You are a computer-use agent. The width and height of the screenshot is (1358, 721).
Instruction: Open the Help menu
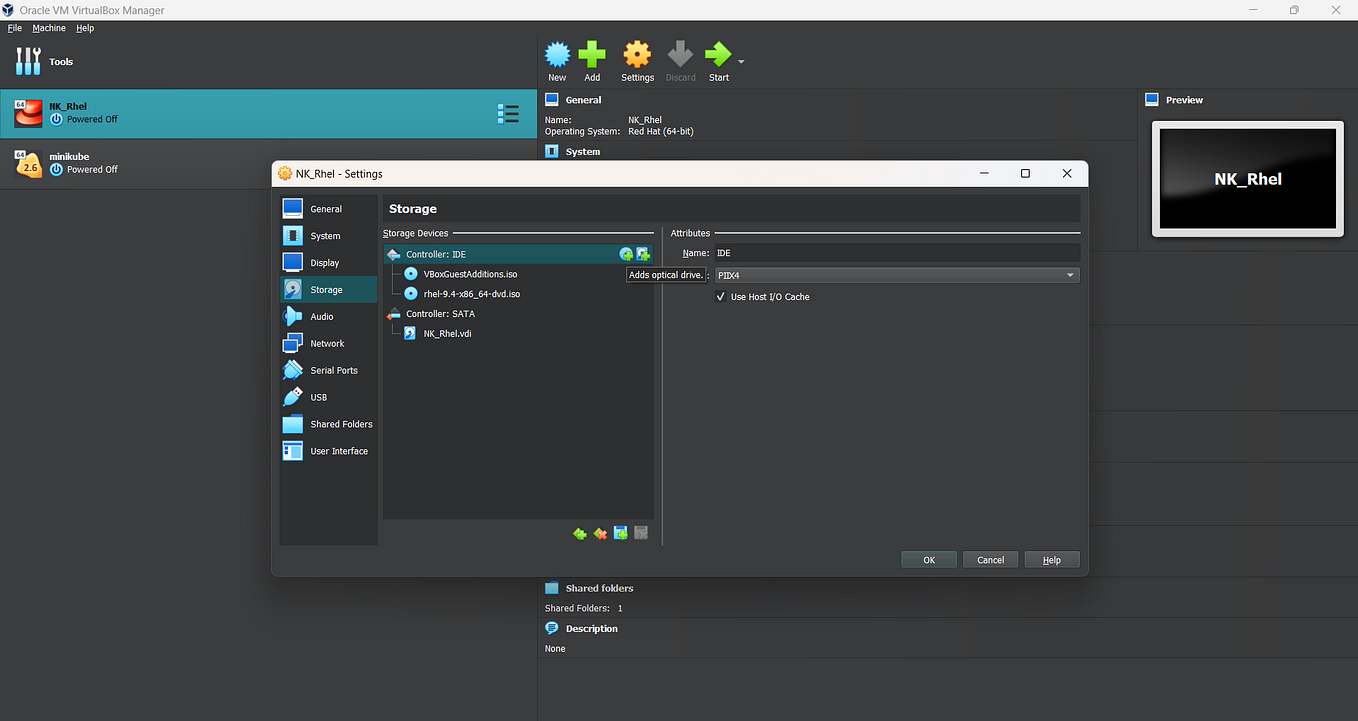click(x=85, y=27)
